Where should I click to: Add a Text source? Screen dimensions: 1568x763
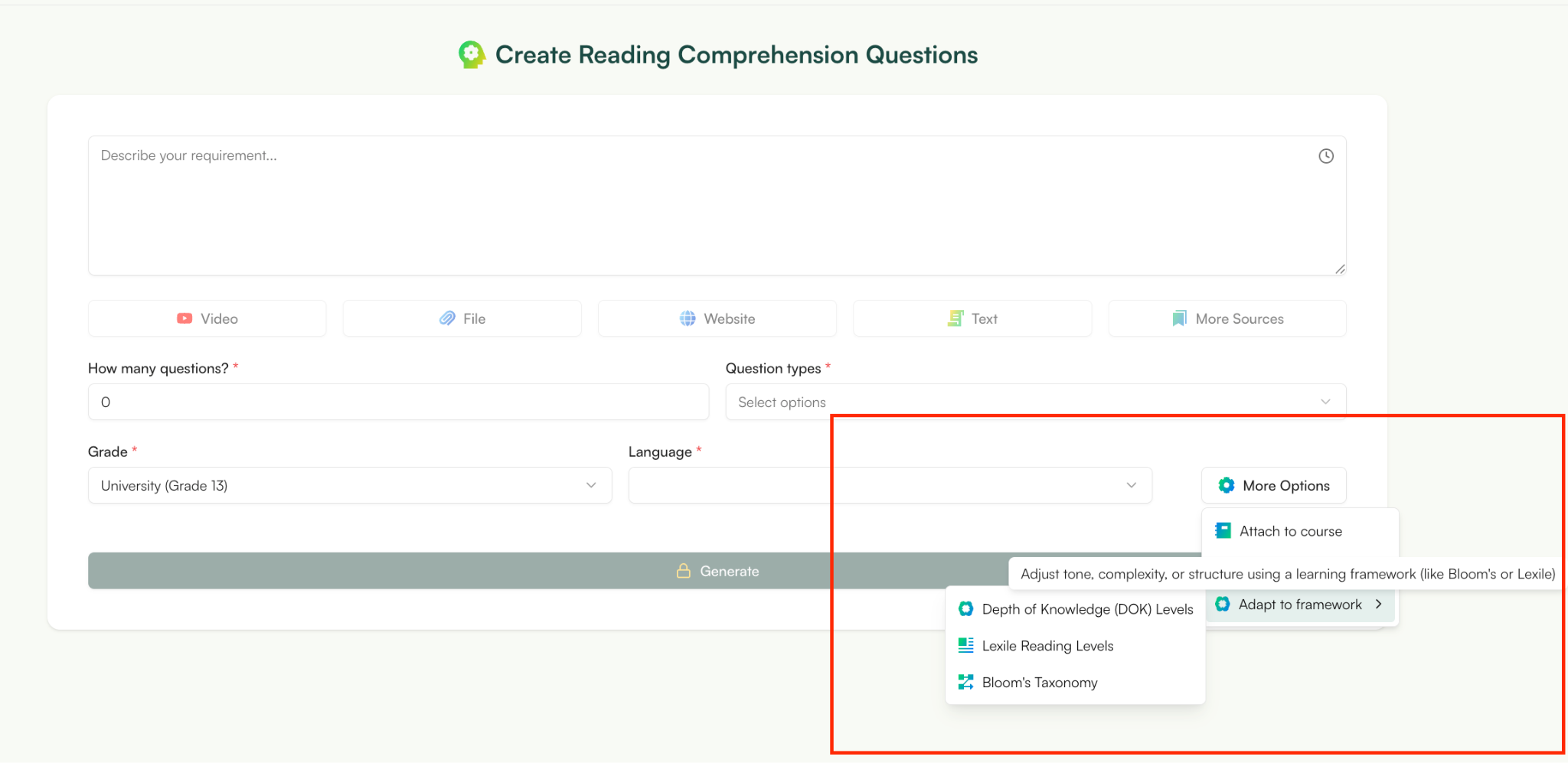click(972, 318)
